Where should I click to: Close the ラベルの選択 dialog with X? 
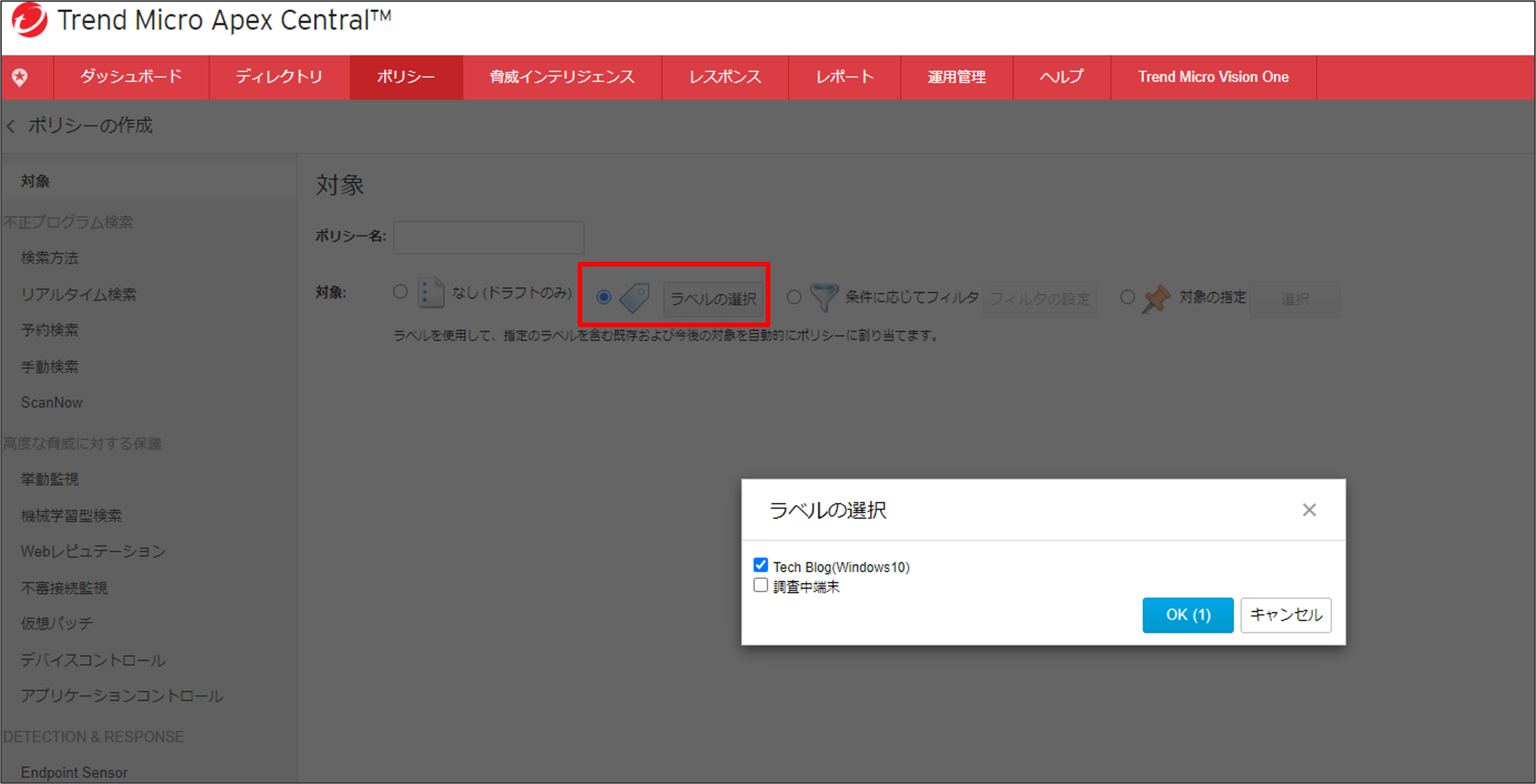coord(1309,510)
